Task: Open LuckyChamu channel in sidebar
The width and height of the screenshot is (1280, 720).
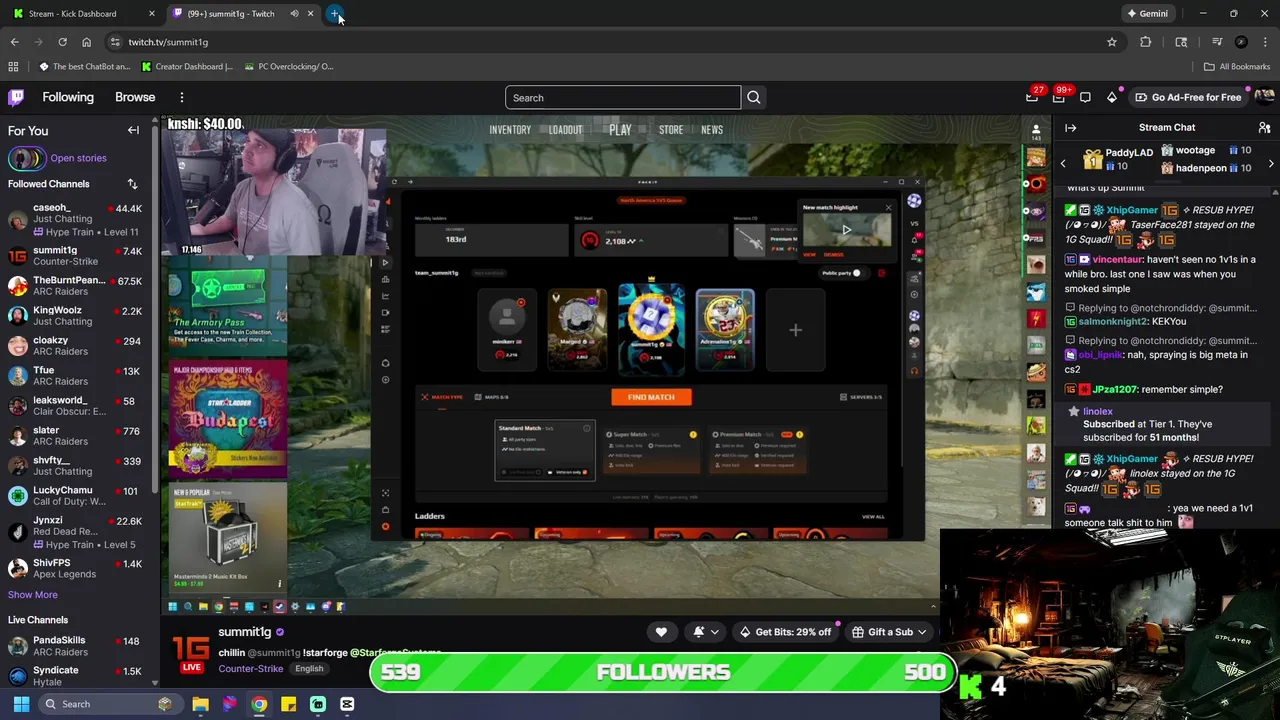Action: pyautogui.click(x=75, y=496)
